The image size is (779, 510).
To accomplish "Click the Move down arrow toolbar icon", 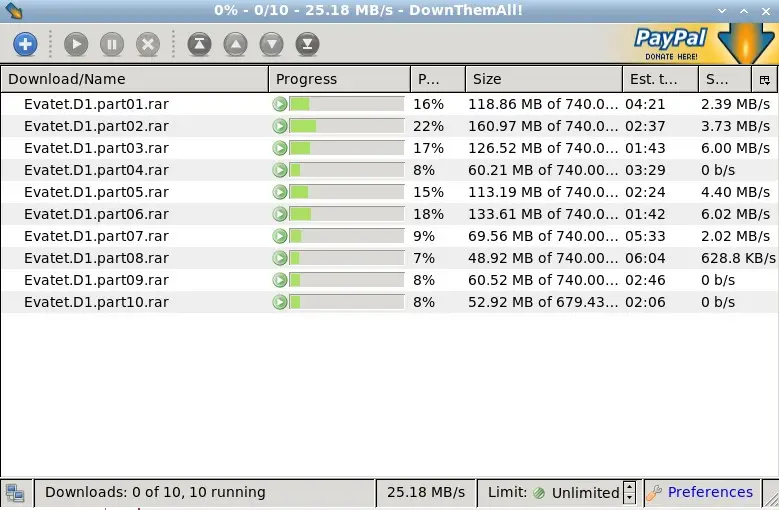I will tap(271, 44).
